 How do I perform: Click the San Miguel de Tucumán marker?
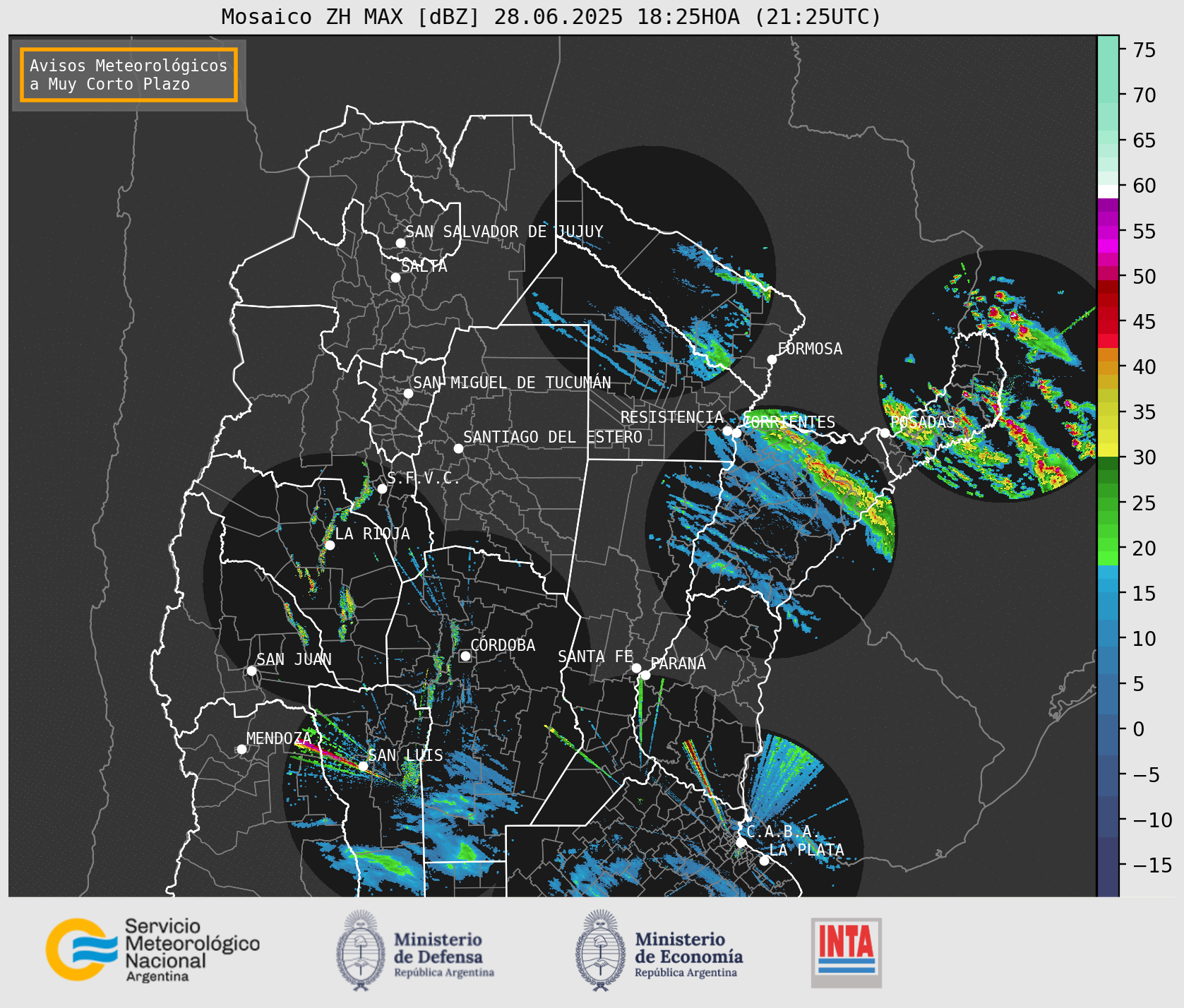pyautogui.click(x=408, y=393)
